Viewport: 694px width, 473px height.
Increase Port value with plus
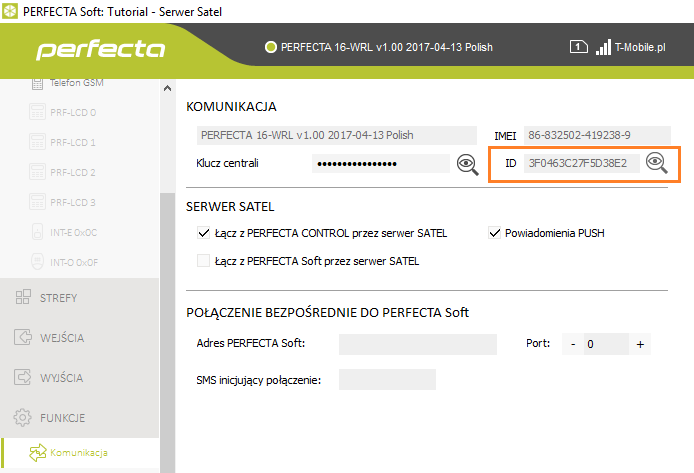(640, 344)
